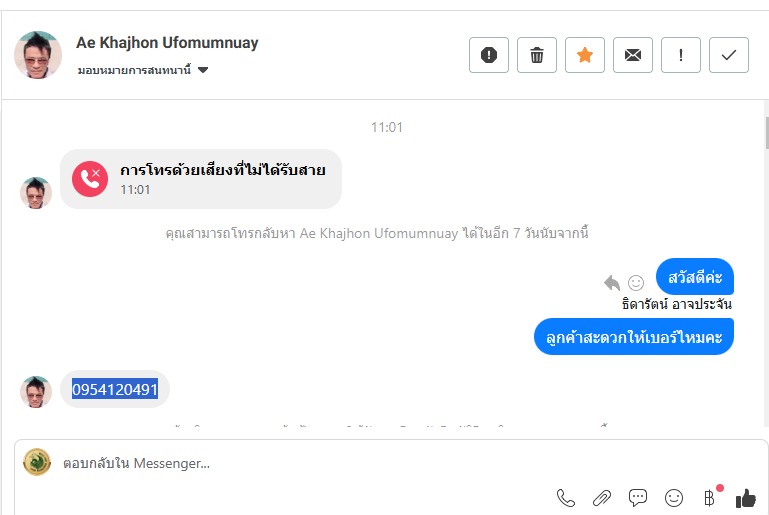Screen dimensions: 769x515
Task: Attach a file using the paperclip icon
Action: click(x=602, y=497)
